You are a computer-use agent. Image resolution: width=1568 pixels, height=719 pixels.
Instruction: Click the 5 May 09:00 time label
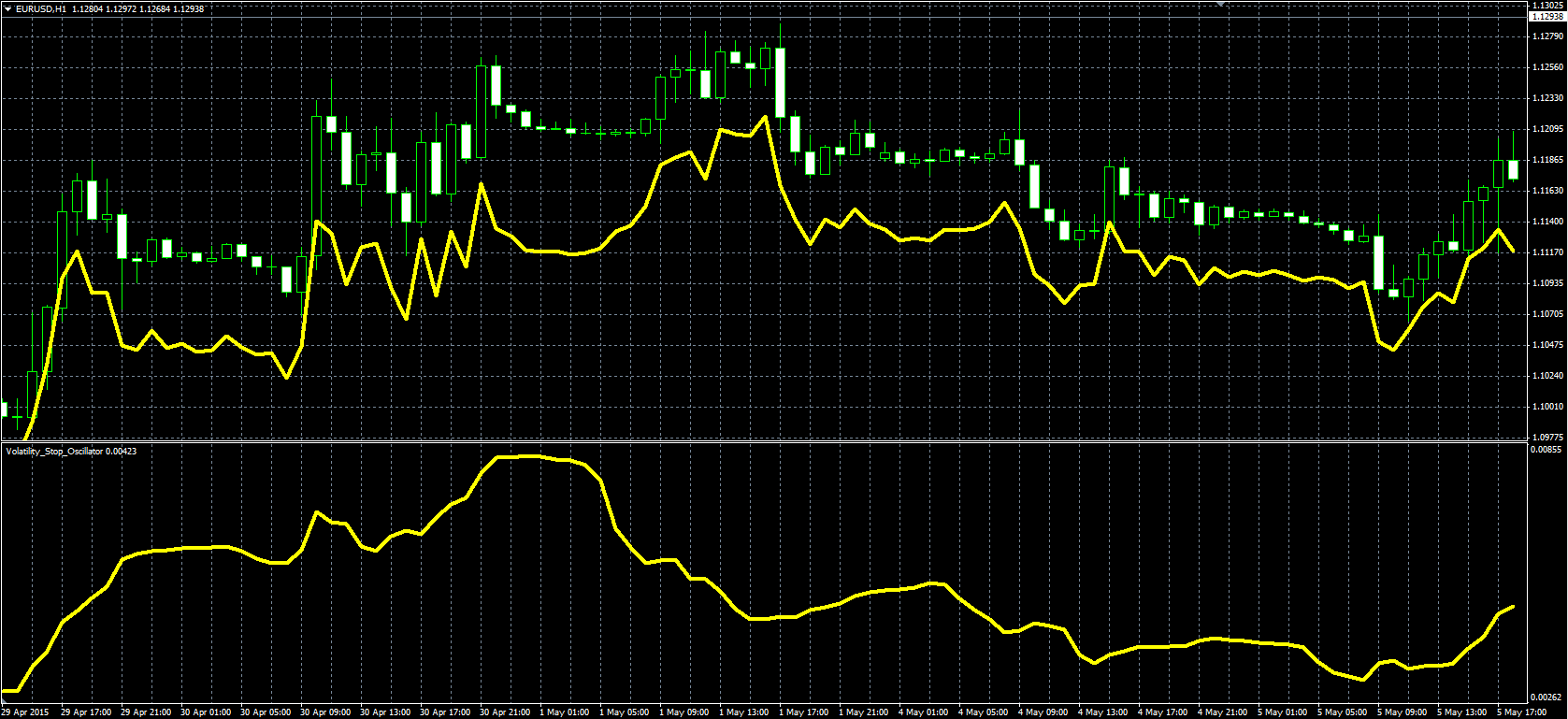tap(1403, 712)
